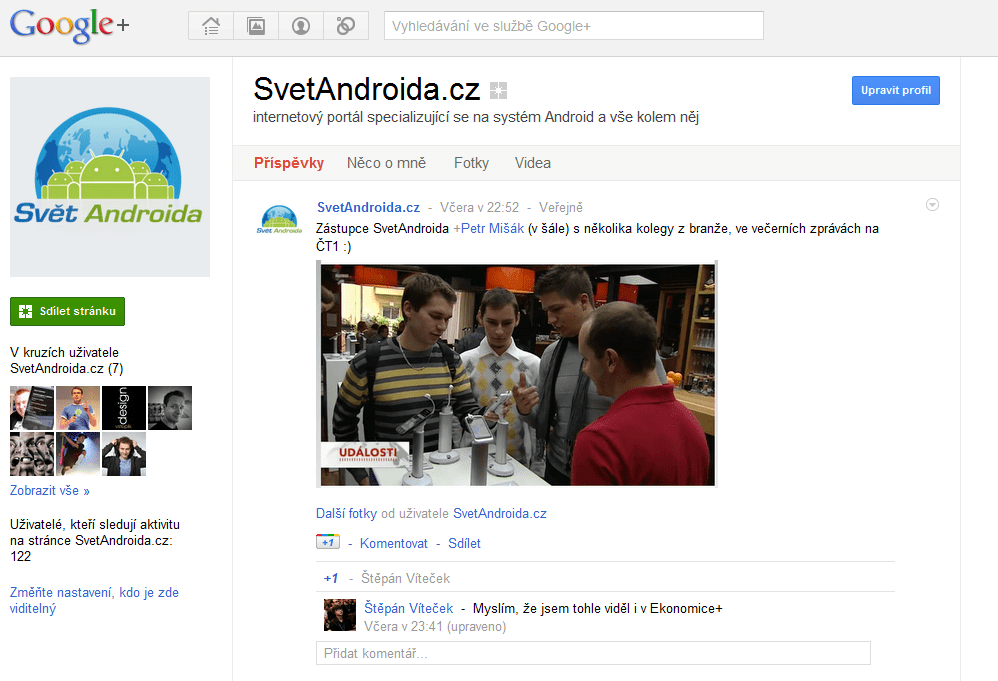Open the post options dropdown arrow
Screen dimensions: 998x681
pos(932,205)
